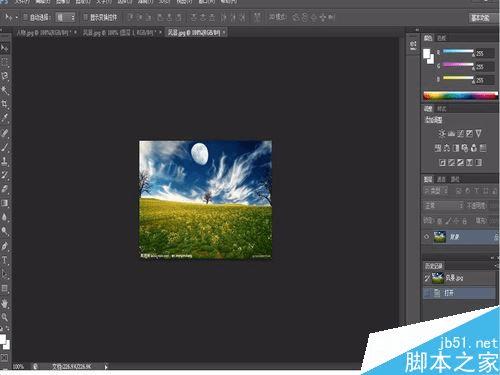Click the 风景.jpg history snapshot
Viewport: 500px width, 375px height.
pos(459,278)
